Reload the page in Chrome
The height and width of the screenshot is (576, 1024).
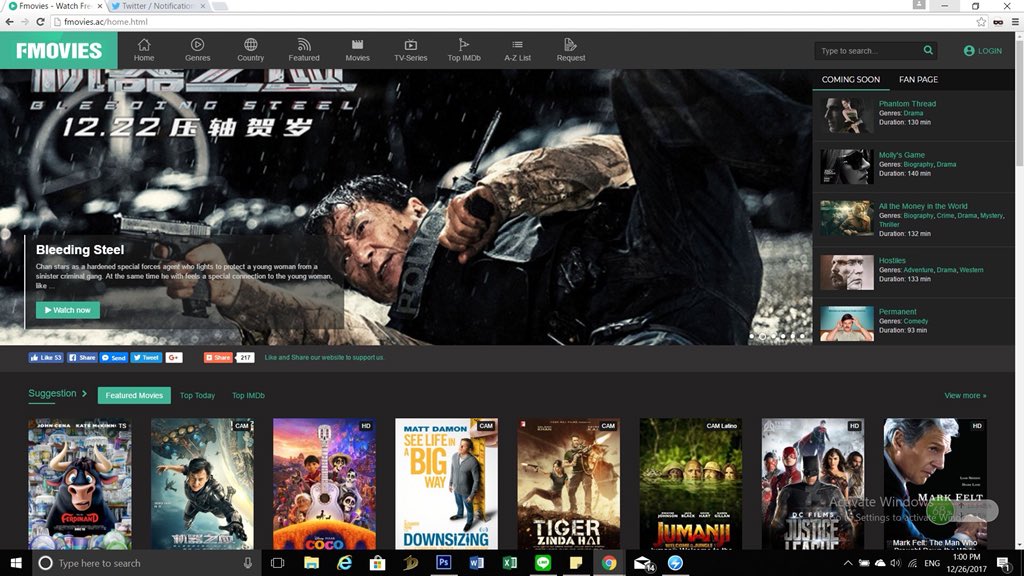pyautogui.click(x=40, y=22)
